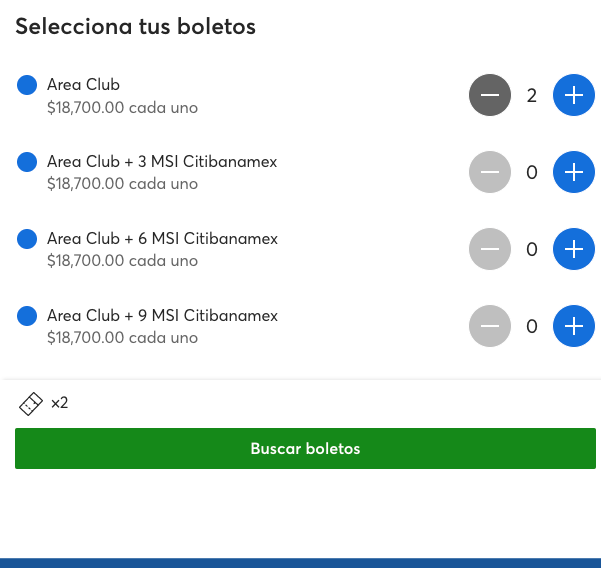Image resolution: width=601 pixels, height=568 pixels.
Task: Click blue dot for 9 MSI Citibanamex
Action: 28,316
